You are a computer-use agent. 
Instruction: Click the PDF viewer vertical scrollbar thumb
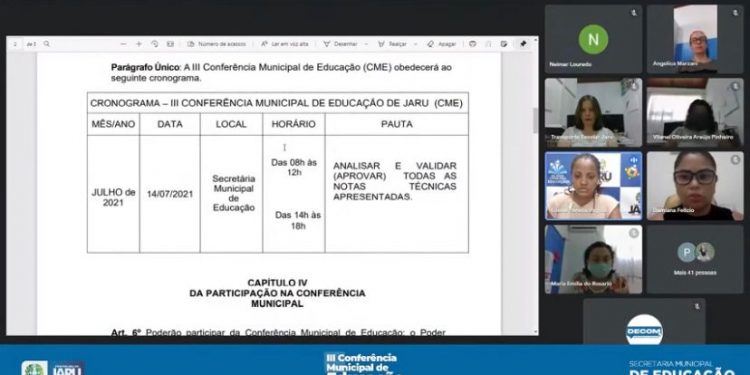(x=535, y=120)
